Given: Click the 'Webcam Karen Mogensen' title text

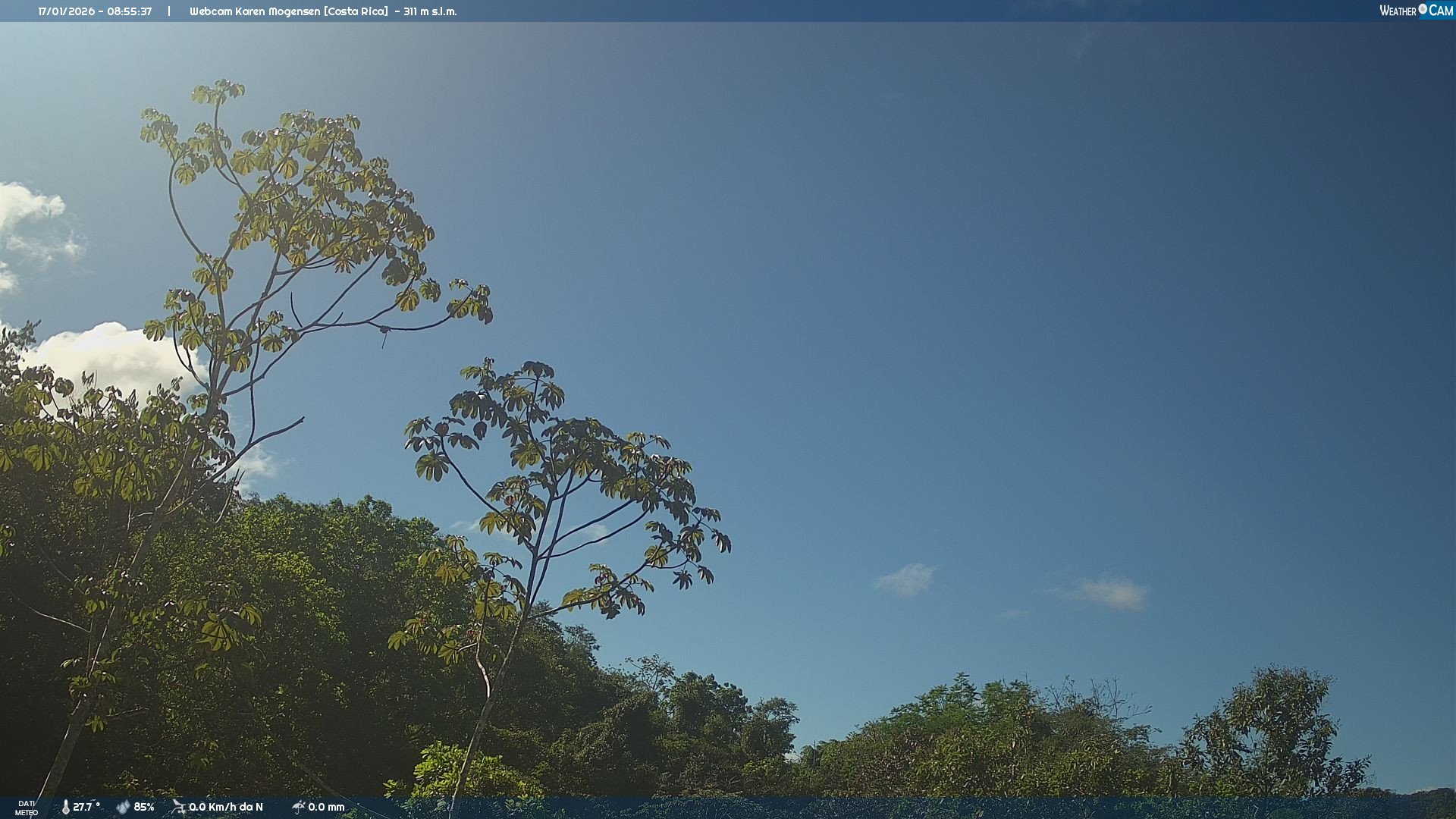Looking at the screenshot, I should tap(256, 11).
